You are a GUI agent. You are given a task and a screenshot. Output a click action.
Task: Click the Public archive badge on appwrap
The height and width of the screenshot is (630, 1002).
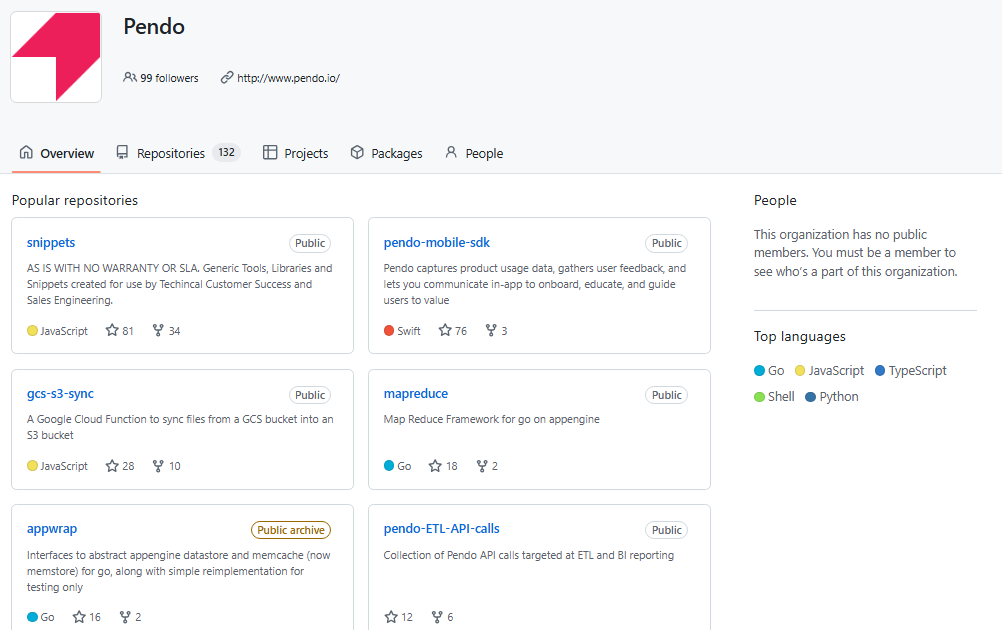pyautogui.click(x=291, y=530)
